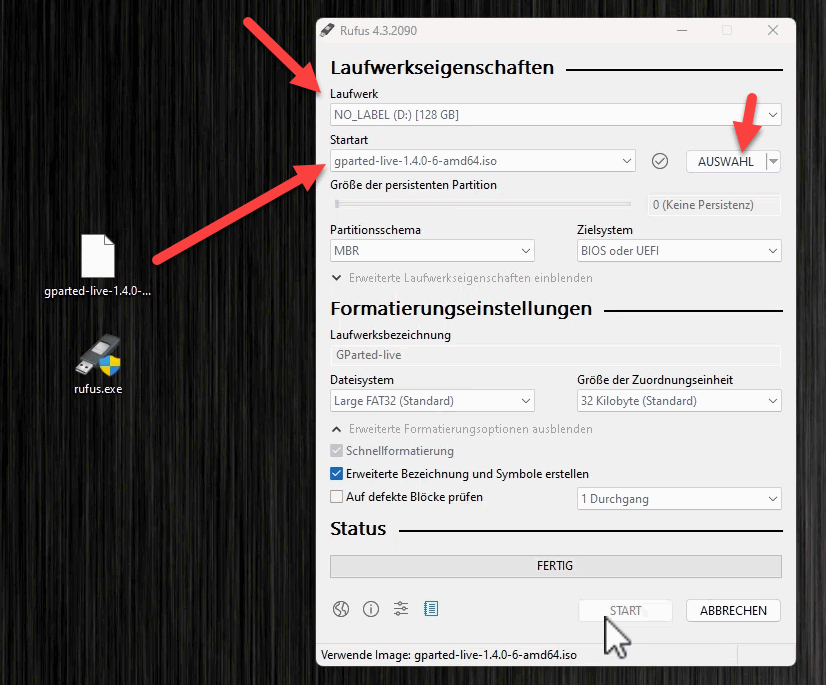This screenshot has height=685, width=826.
Task: Open Größe der Zuordnungseinheit dropdown
Action: point(679,401)
